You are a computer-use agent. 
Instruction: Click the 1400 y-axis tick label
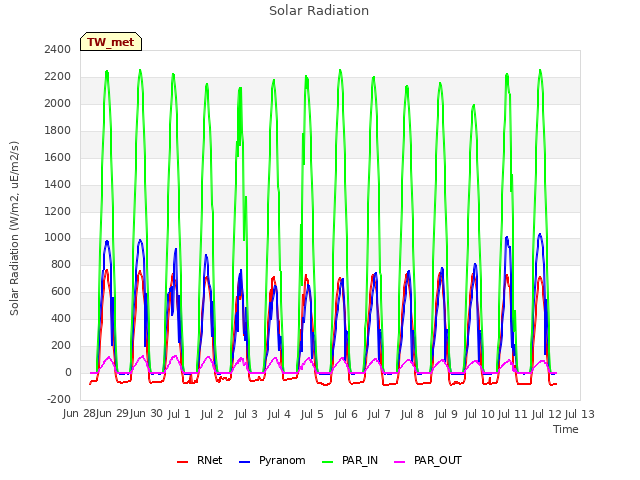coord(58,184)
